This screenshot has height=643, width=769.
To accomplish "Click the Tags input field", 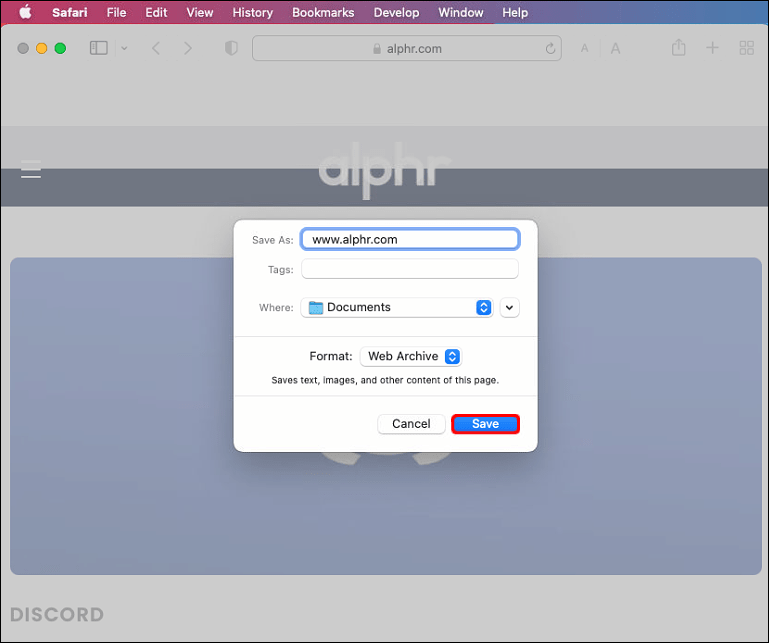I will point(410,269).
